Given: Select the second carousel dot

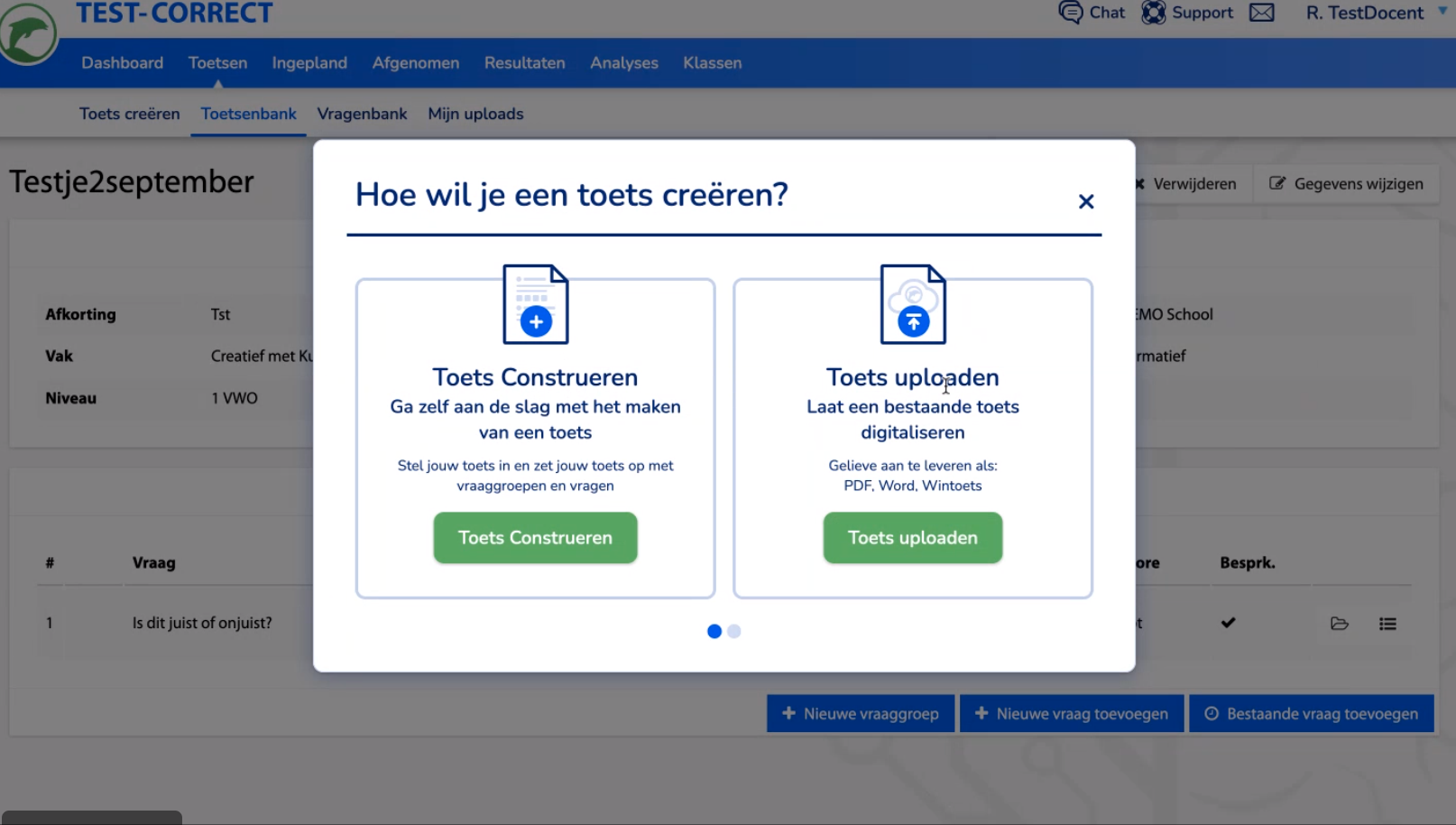Looking at the screenshot, I should 733,631.
